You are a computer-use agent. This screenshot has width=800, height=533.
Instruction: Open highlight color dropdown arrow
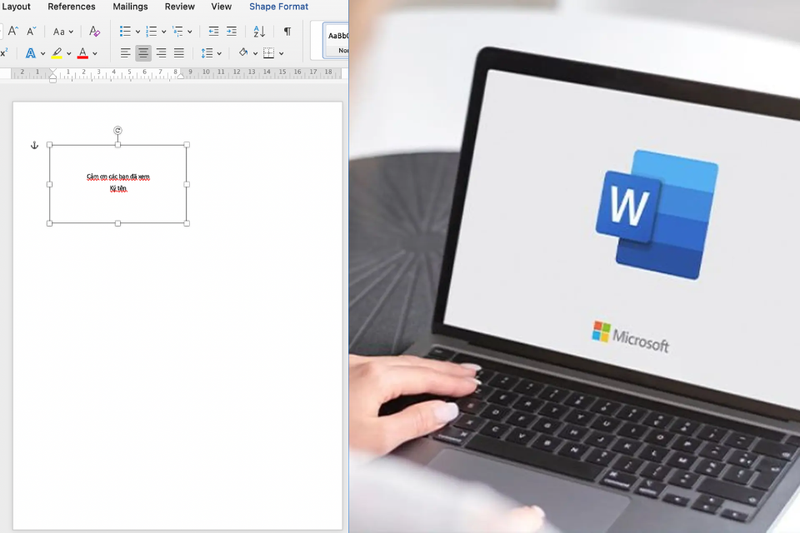click(69, 54)
